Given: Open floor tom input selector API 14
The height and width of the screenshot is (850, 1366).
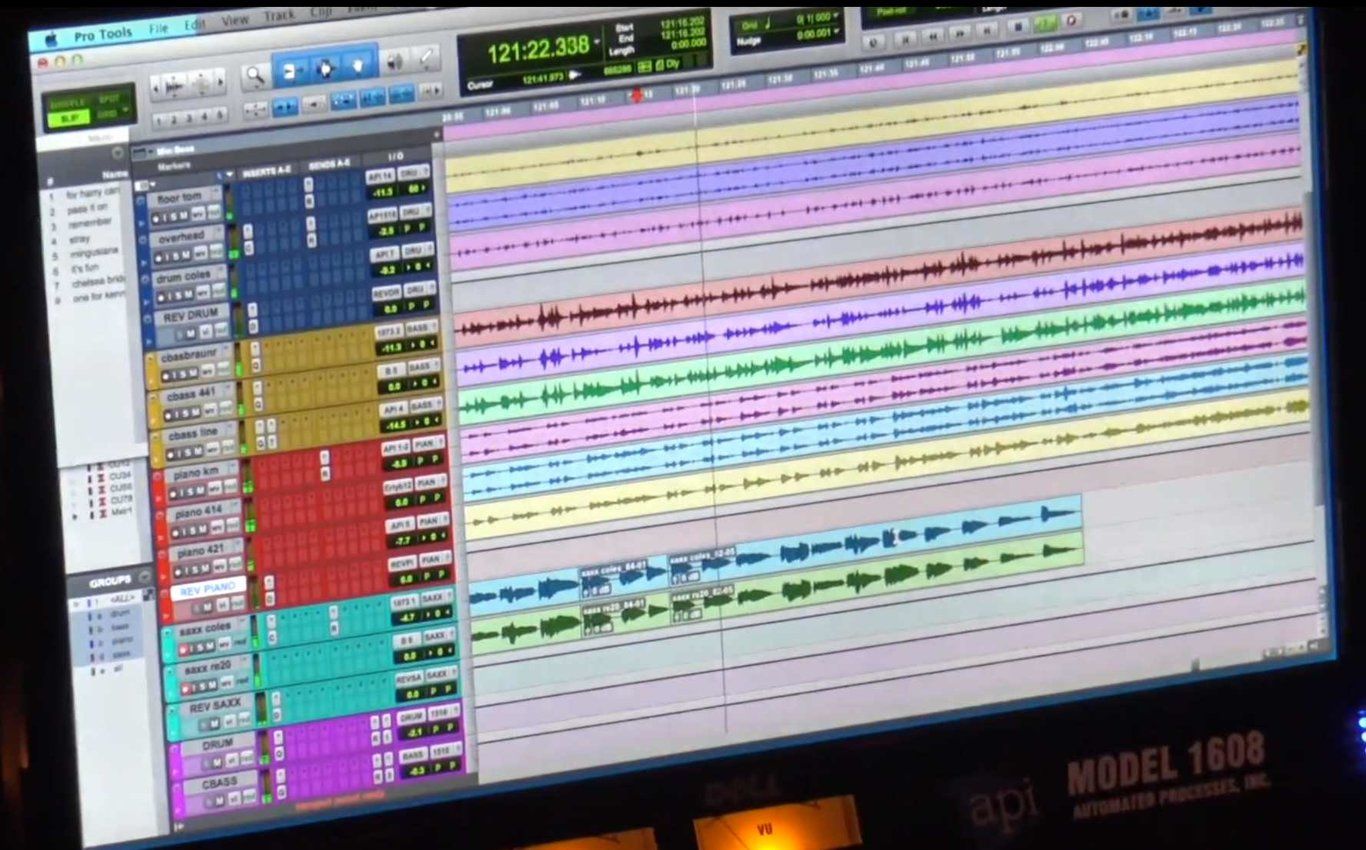Looking at the screenshot, I should click(x=380, y=176).
